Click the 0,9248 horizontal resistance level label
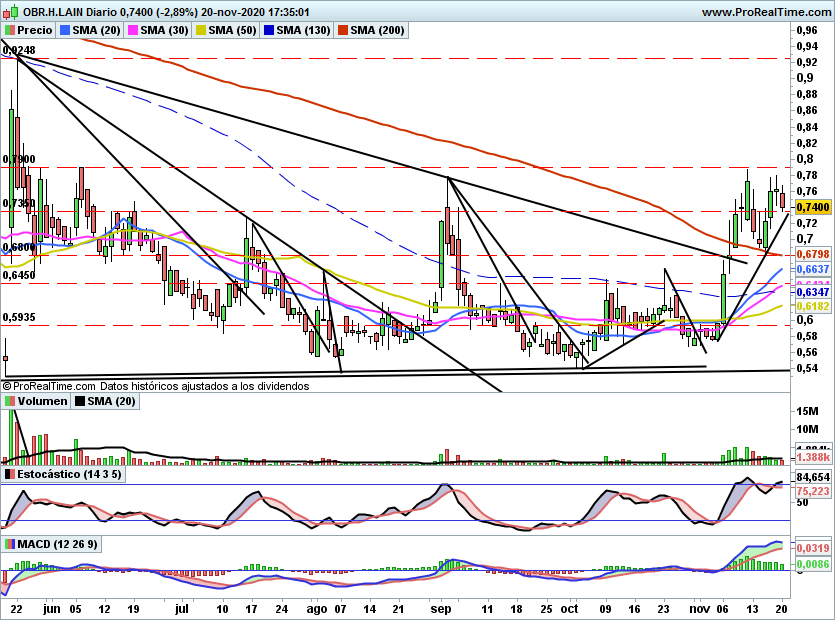 (x=19, y=50)
